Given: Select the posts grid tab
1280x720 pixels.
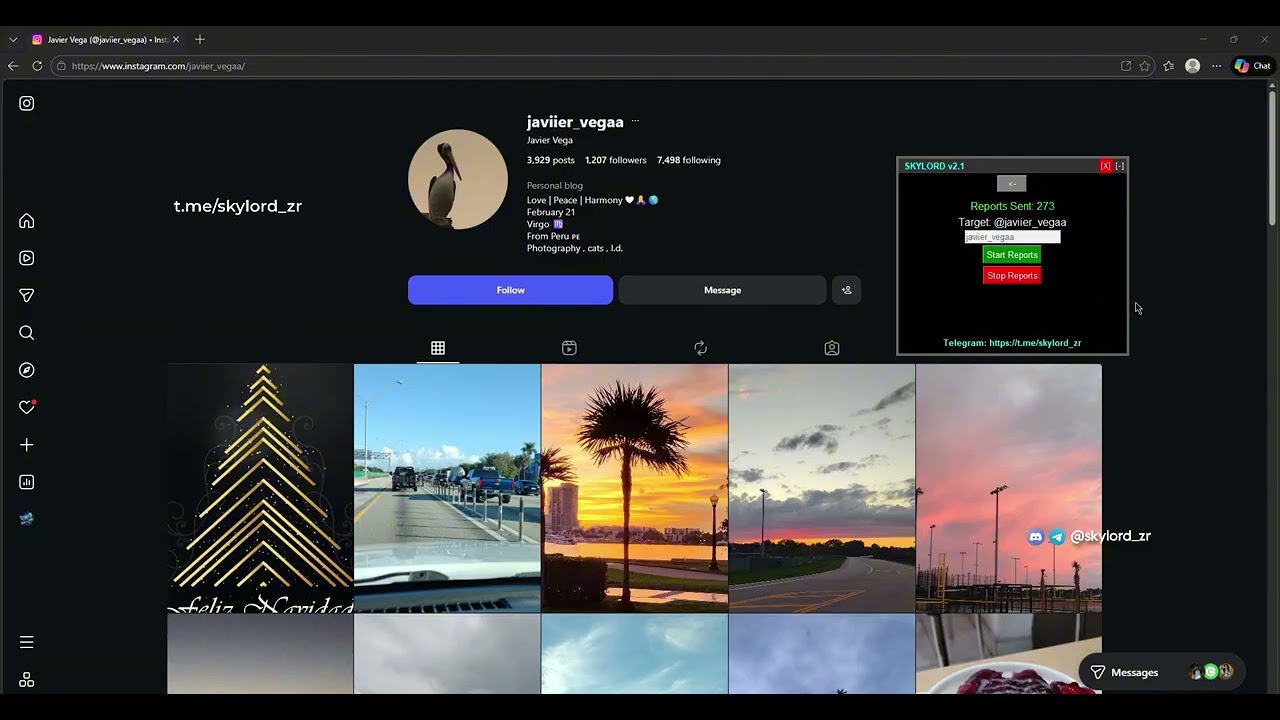Looking at the screenshot, I should tap(438, 348).
